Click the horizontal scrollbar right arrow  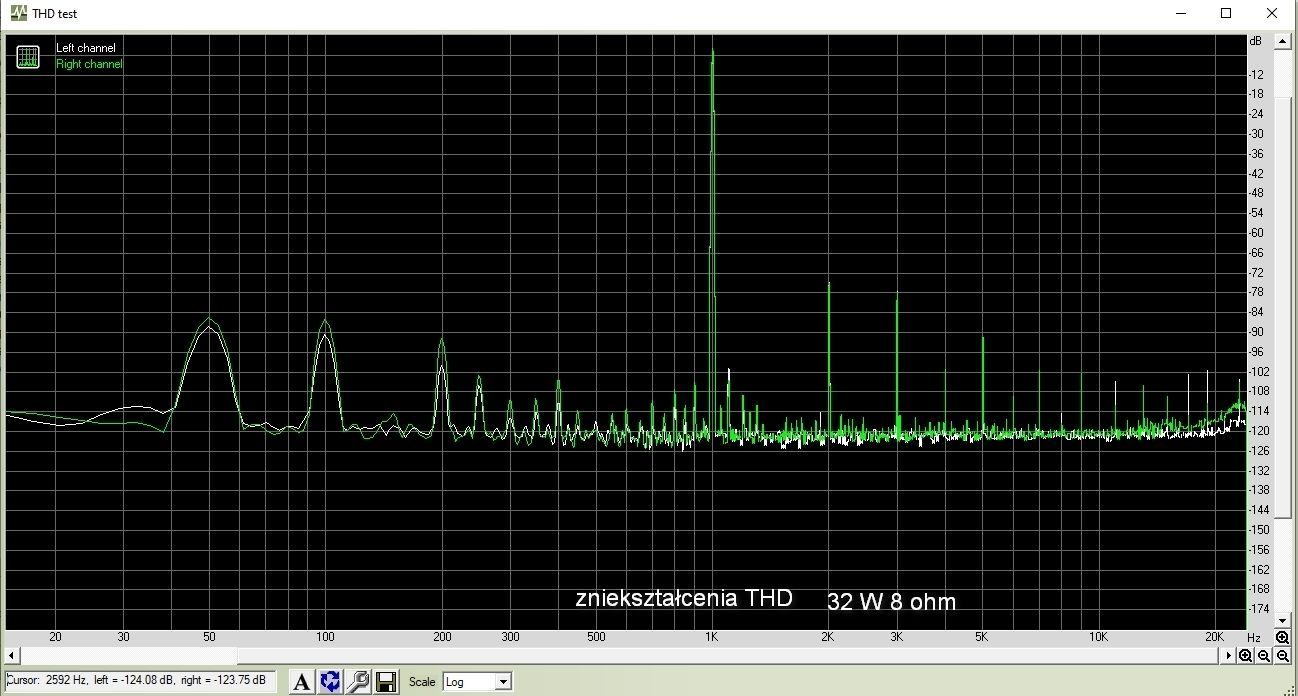pyautogui.click(x=1228, y=656)
